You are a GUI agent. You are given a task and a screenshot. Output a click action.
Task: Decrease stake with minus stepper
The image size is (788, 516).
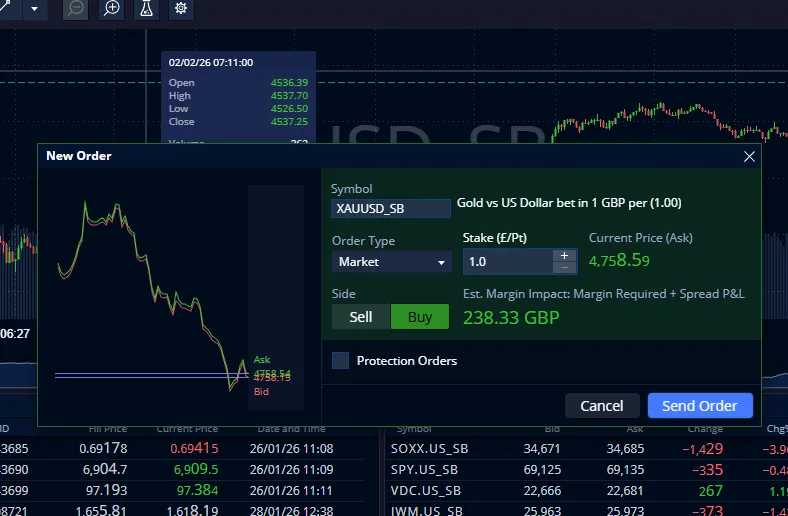pos(564,268)
